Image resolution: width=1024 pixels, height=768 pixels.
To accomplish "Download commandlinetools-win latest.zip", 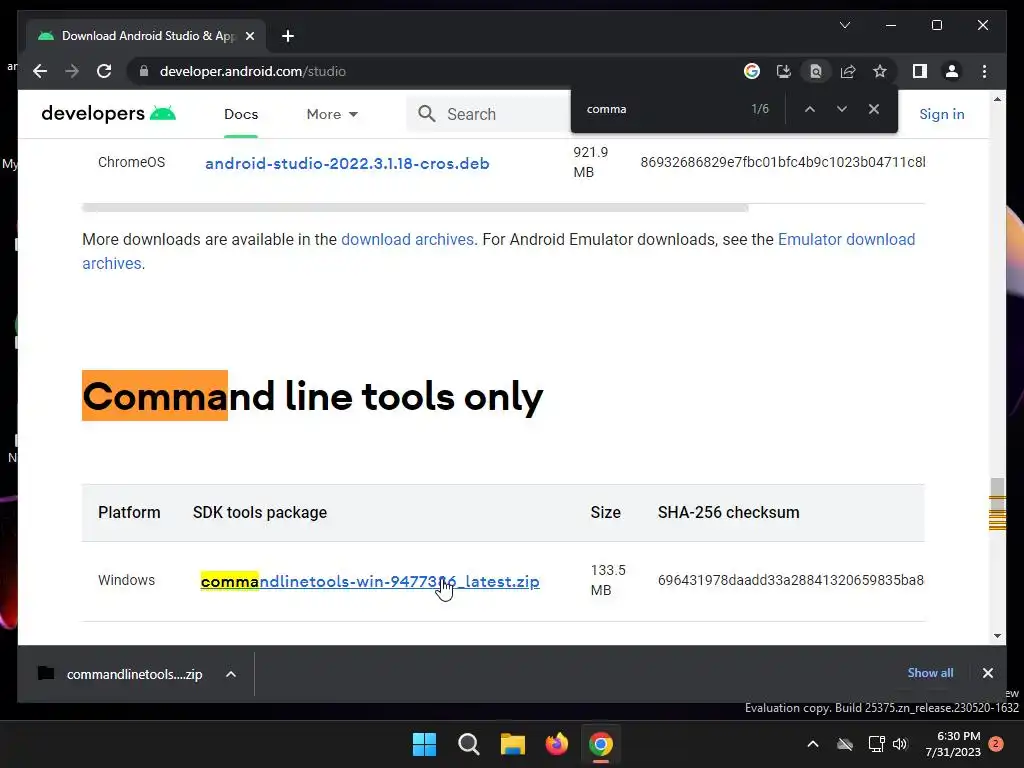I will pyautogui.click(x=370, y=581).
